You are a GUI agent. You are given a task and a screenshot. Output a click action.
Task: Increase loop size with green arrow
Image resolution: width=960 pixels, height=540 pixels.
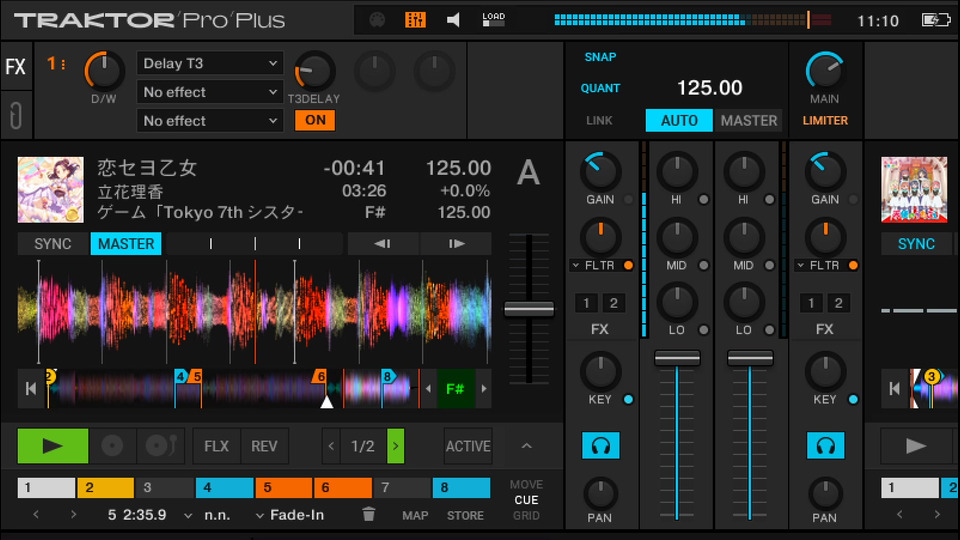click(396, 446)
